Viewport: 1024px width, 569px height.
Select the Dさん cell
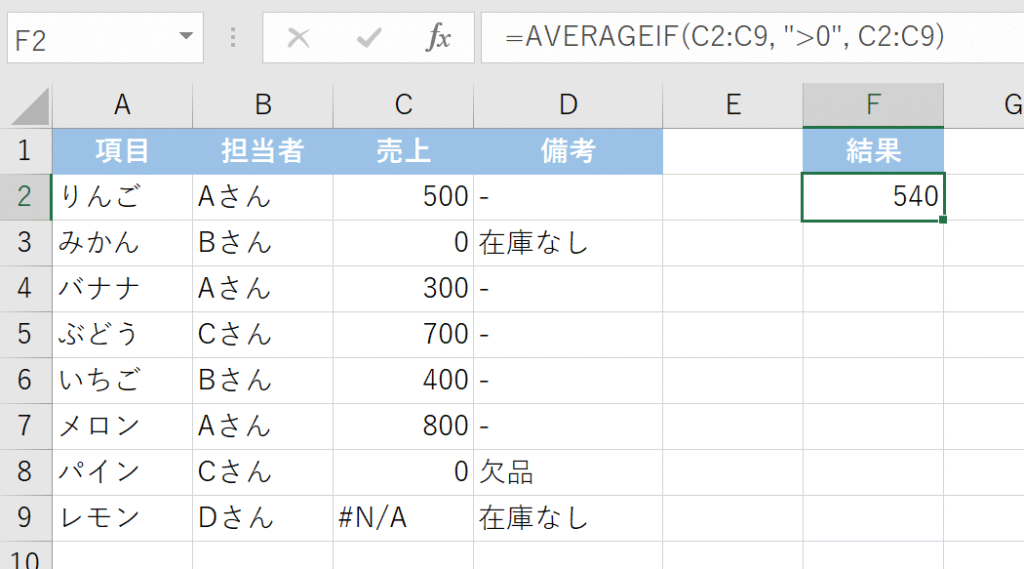point(262,518)
